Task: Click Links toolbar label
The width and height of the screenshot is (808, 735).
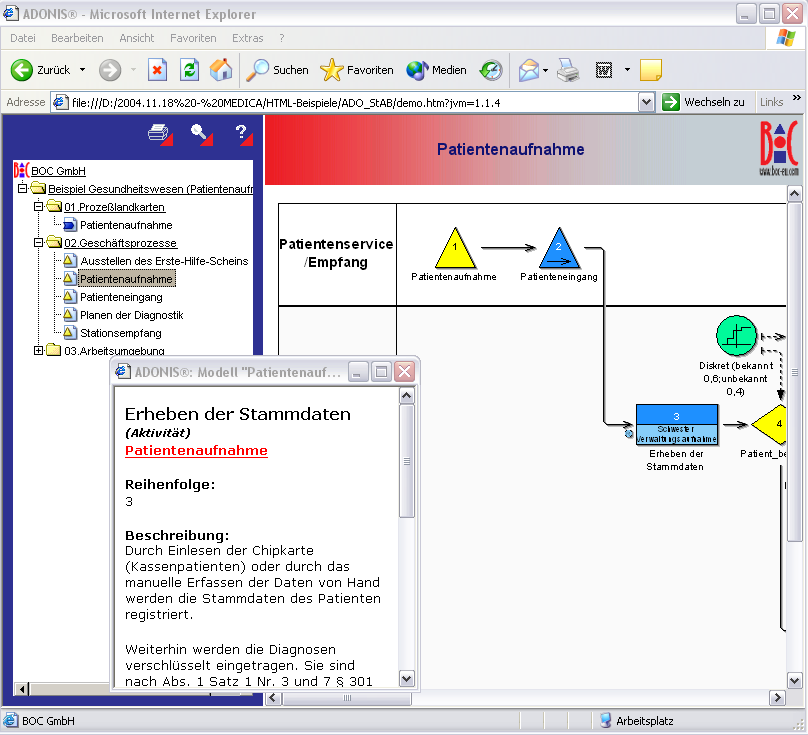Action: point(771,102)
